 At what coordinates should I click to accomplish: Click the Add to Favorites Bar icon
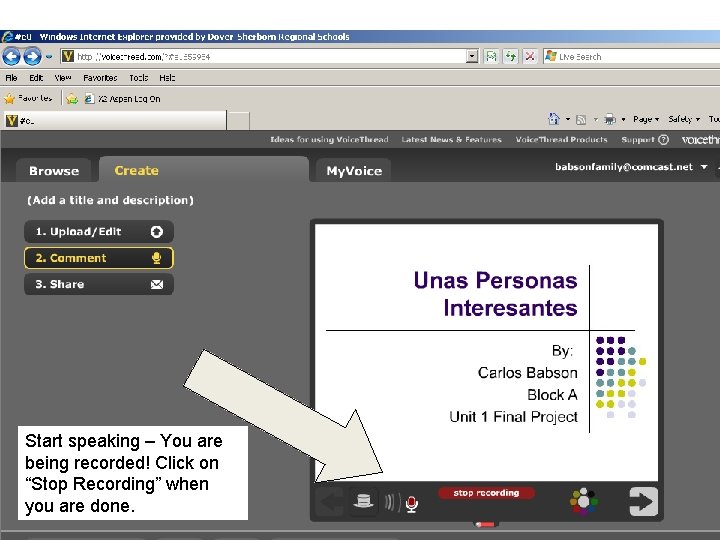point(72,99)
